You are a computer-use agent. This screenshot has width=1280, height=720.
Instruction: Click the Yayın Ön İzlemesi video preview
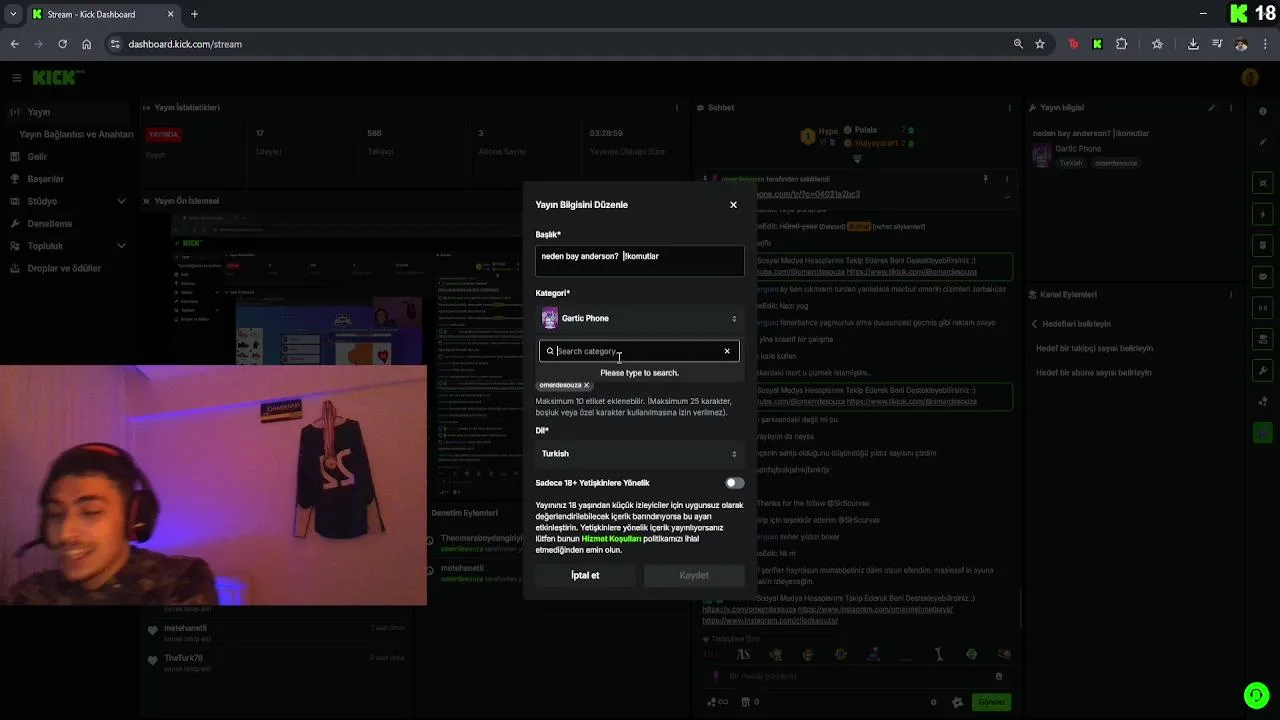[415, 355]
